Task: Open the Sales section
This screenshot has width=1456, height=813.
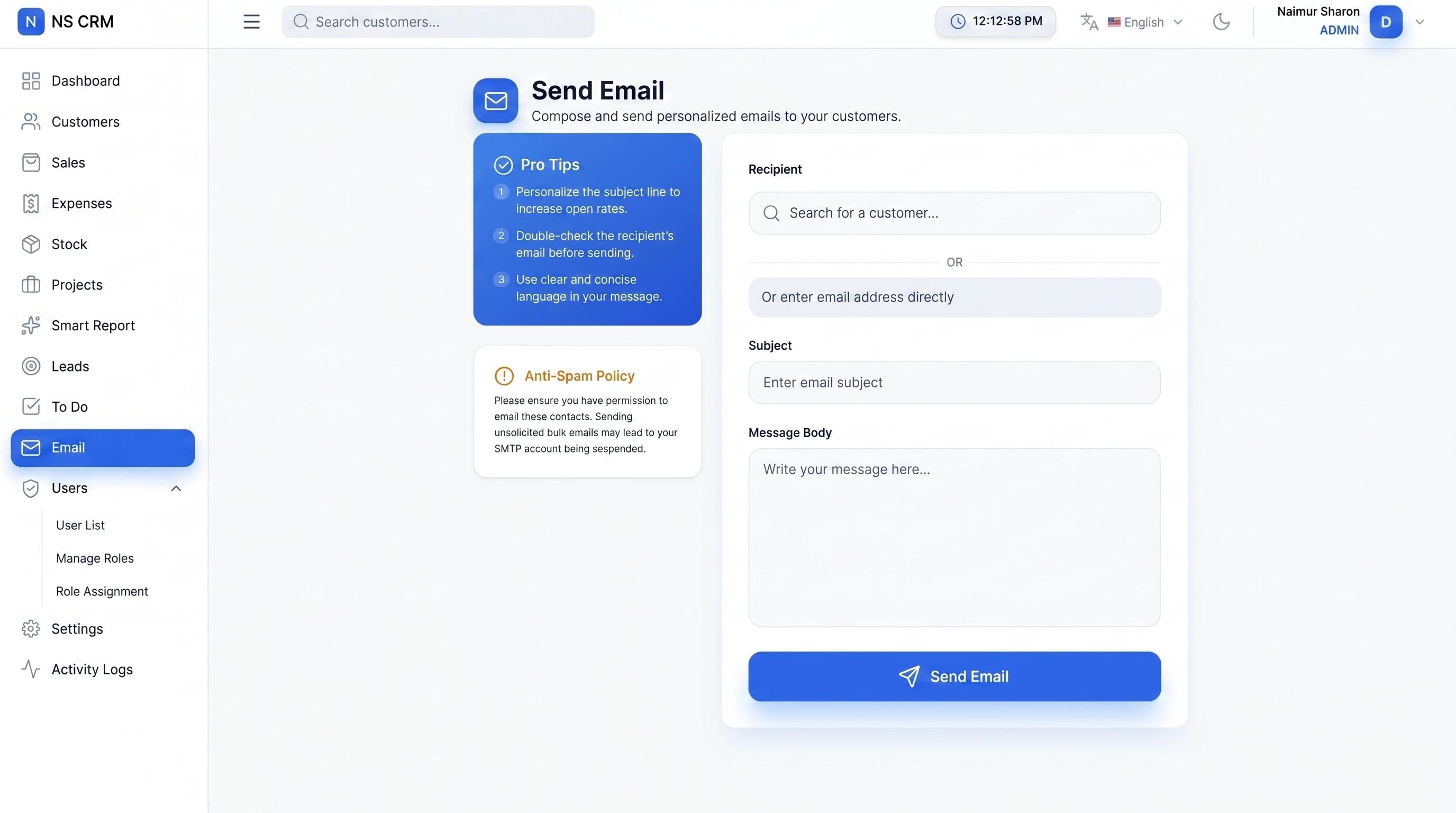Action: coord(103,162)
